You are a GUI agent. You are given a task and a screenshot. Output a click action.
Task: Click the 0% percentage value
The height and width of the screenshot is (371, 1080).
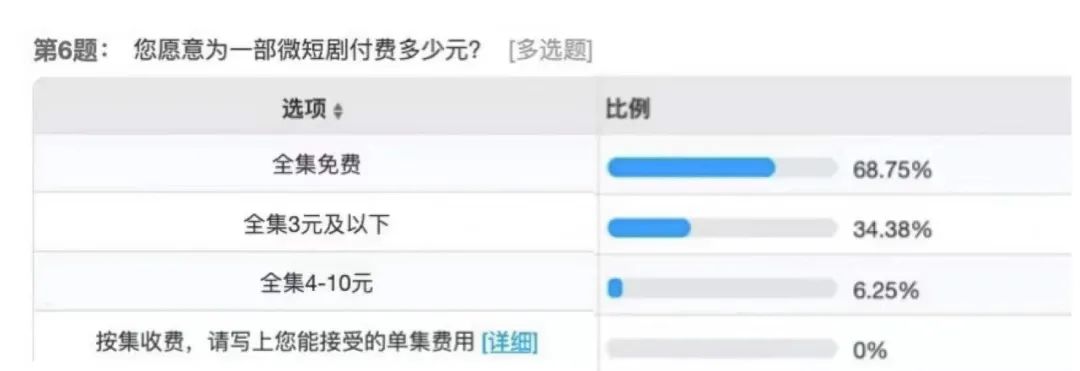click(x=870, y=350)
